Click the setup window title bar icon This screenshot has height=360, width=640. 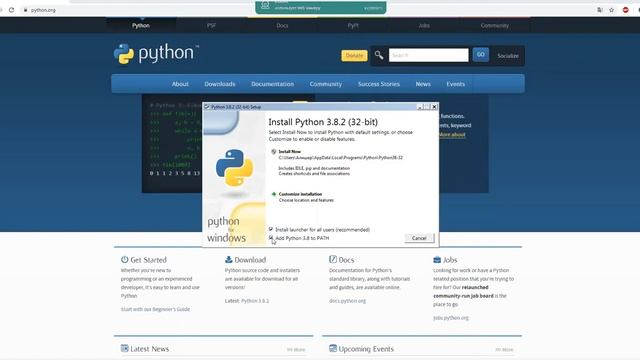pos(207,107)
